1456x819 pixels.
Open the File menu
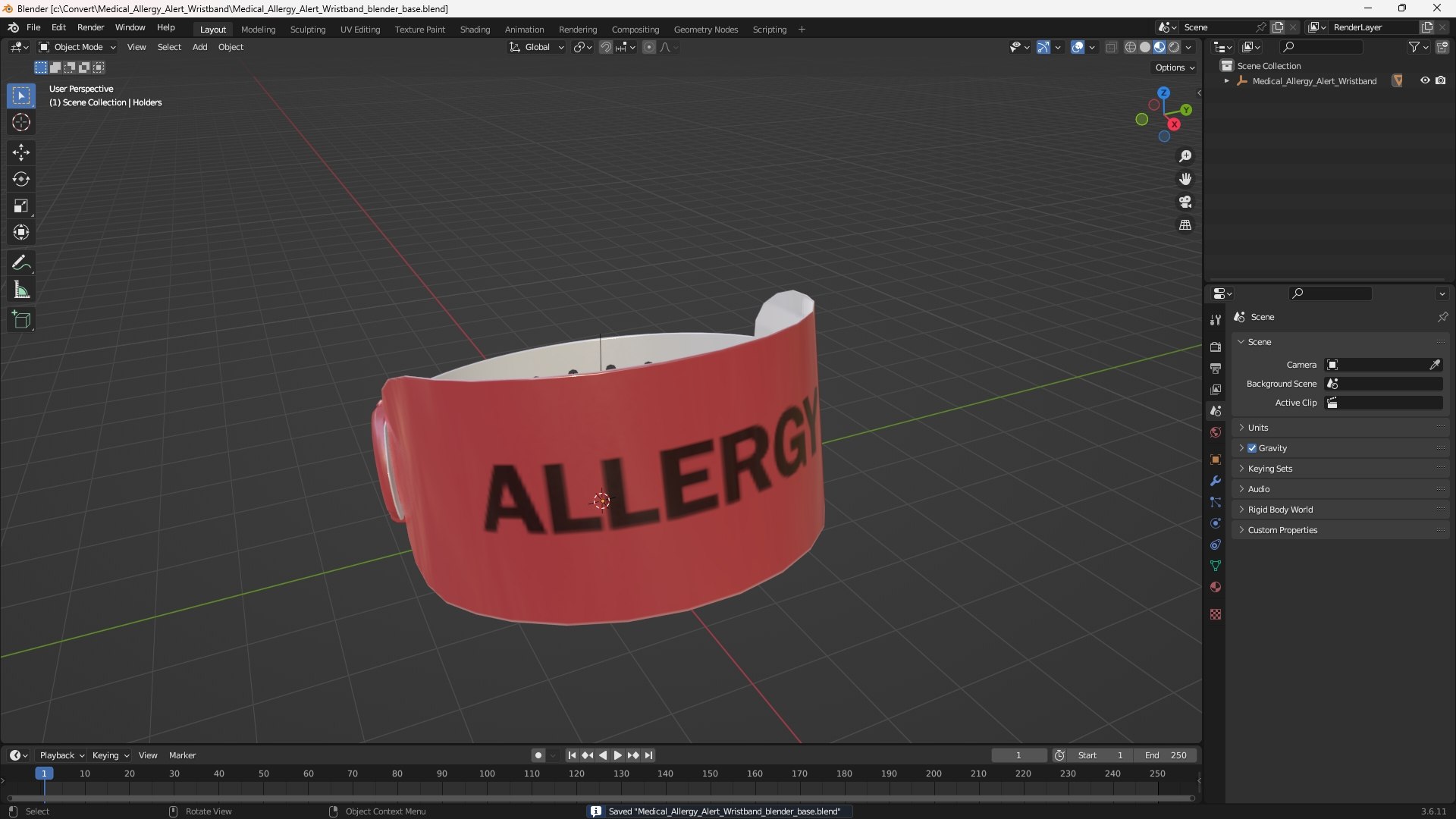[x=33, y=27]
